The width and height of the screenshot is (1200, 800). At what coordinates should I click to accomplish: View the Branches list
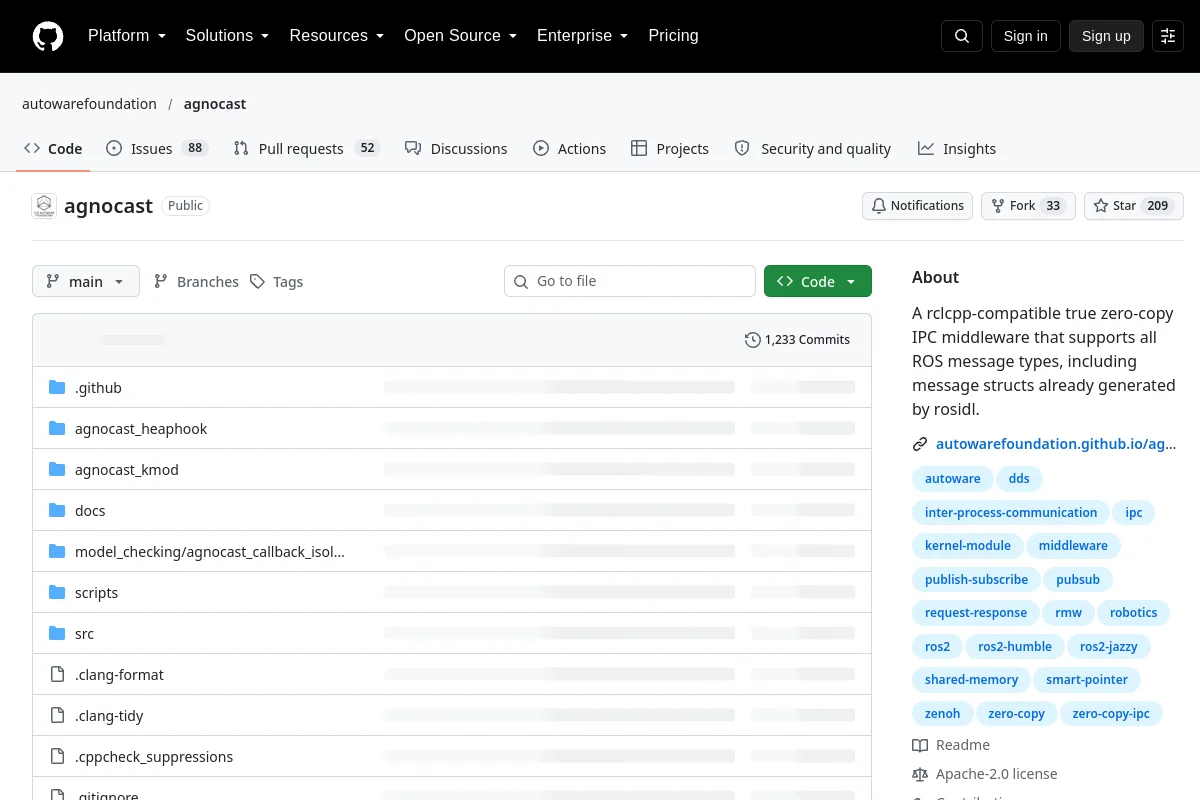pos(196,282)
